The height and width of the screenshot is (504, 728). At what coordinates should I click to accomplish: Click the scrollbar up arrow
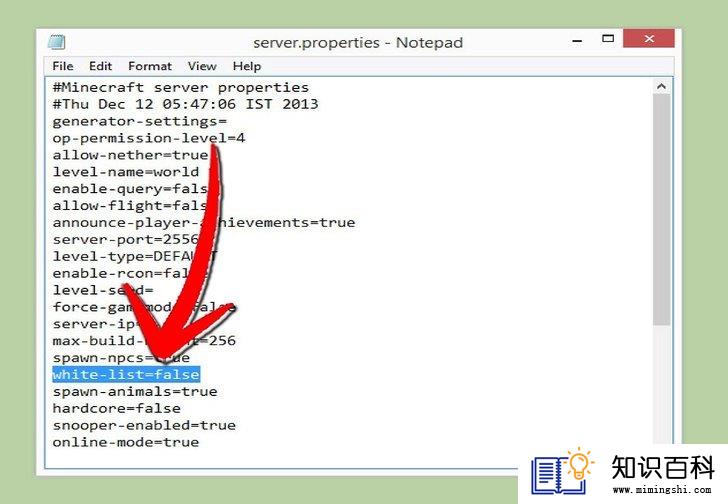coord(661,86)
